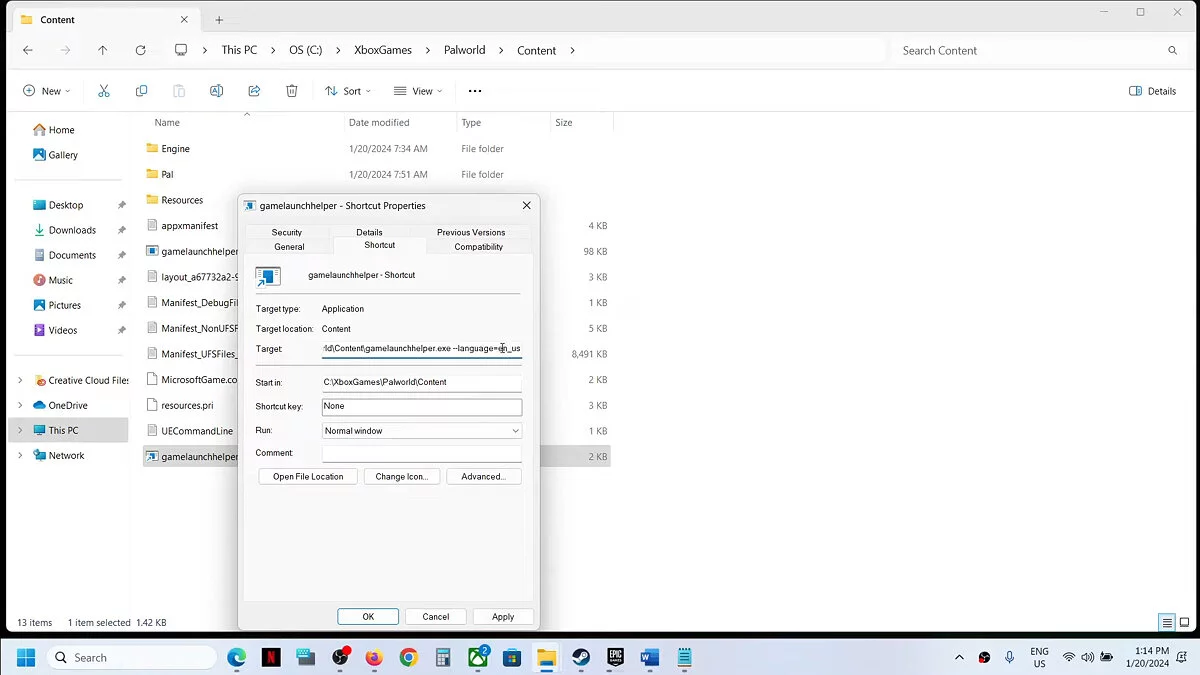Refresh the current folder view
The image size is (1200, 675).
point(140,50)
